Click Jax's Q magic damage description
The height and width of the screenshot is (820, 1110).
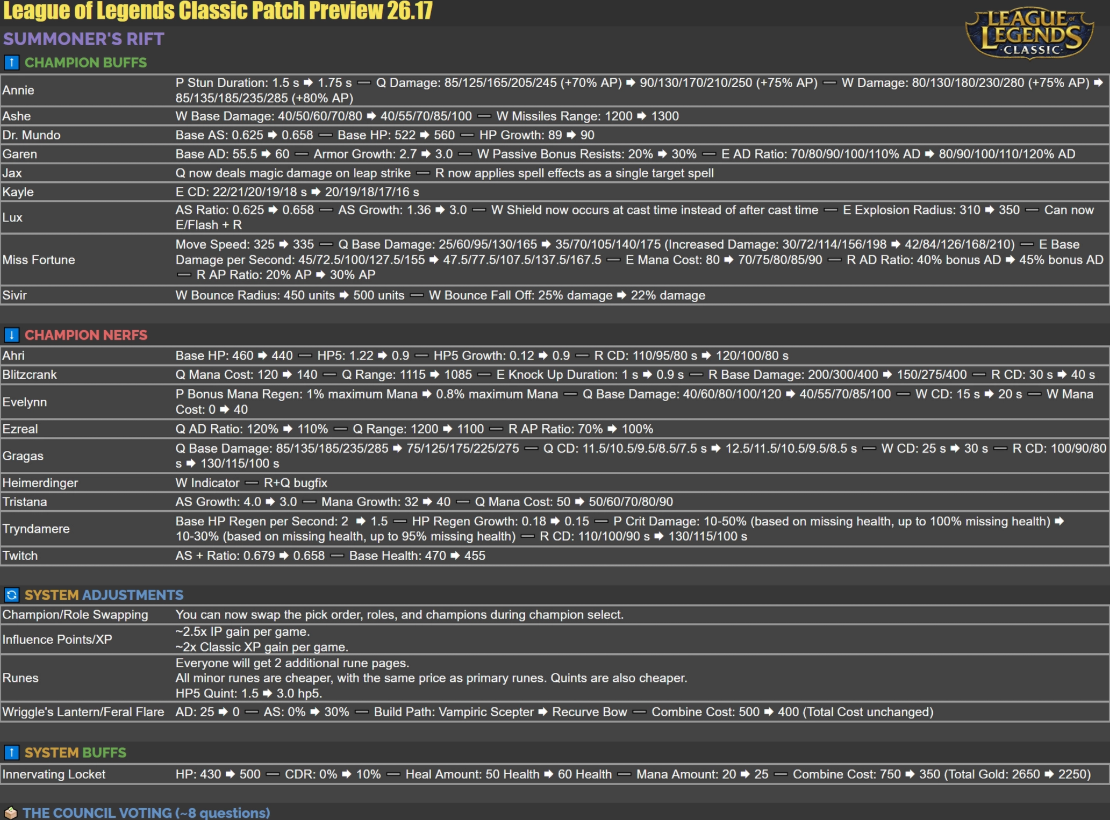tap(293, 173)
